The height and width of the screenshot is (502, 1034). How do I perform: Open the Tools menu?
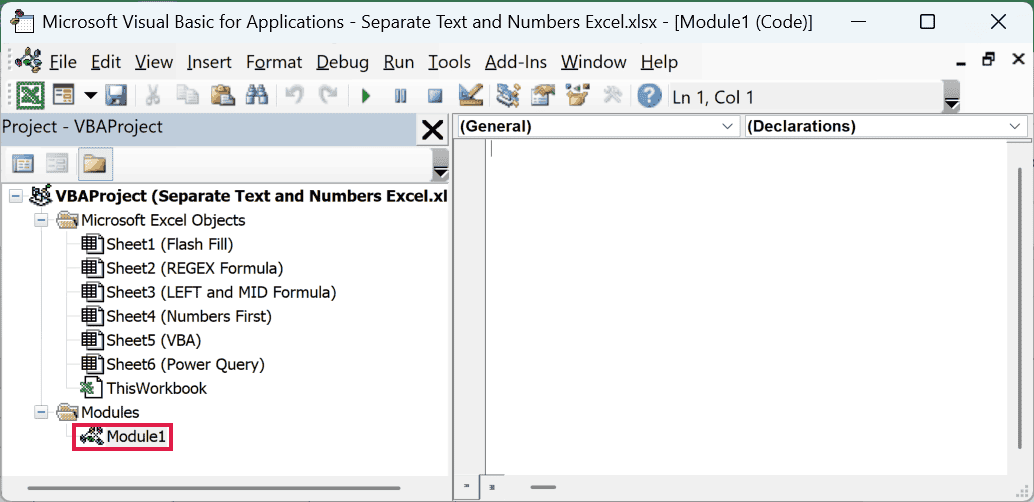pyautogui.click(x=449, y=62)
